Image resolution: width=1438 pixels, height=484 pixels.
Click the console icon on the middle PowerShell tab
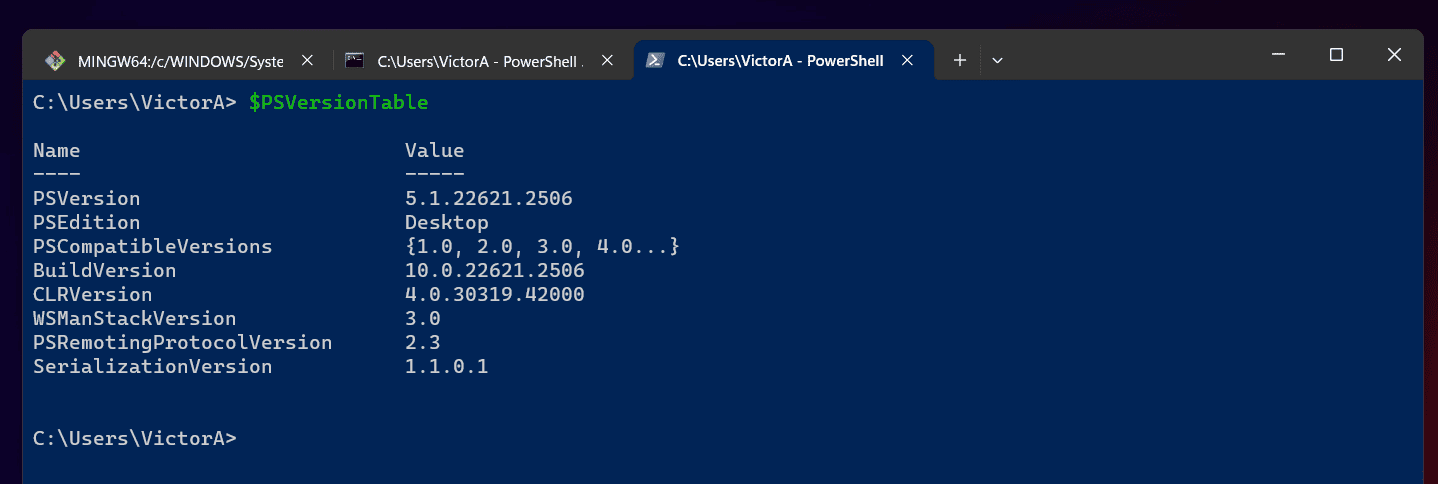(354, 60)
